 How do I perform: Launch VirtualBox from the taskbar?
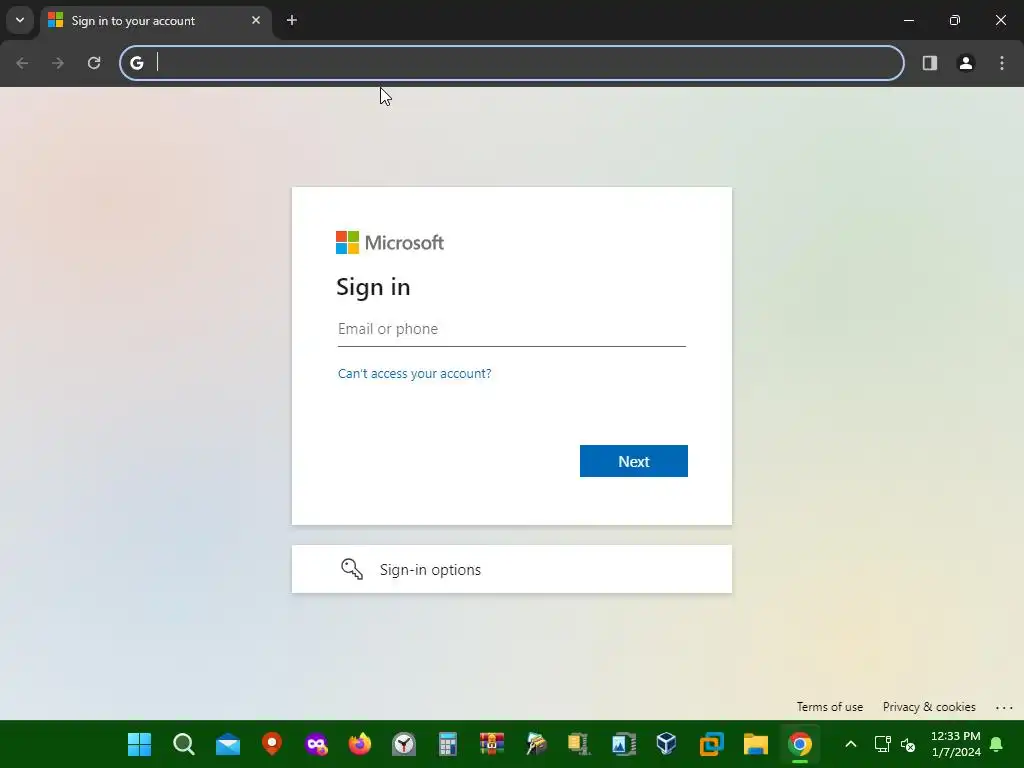coord(667,744)
